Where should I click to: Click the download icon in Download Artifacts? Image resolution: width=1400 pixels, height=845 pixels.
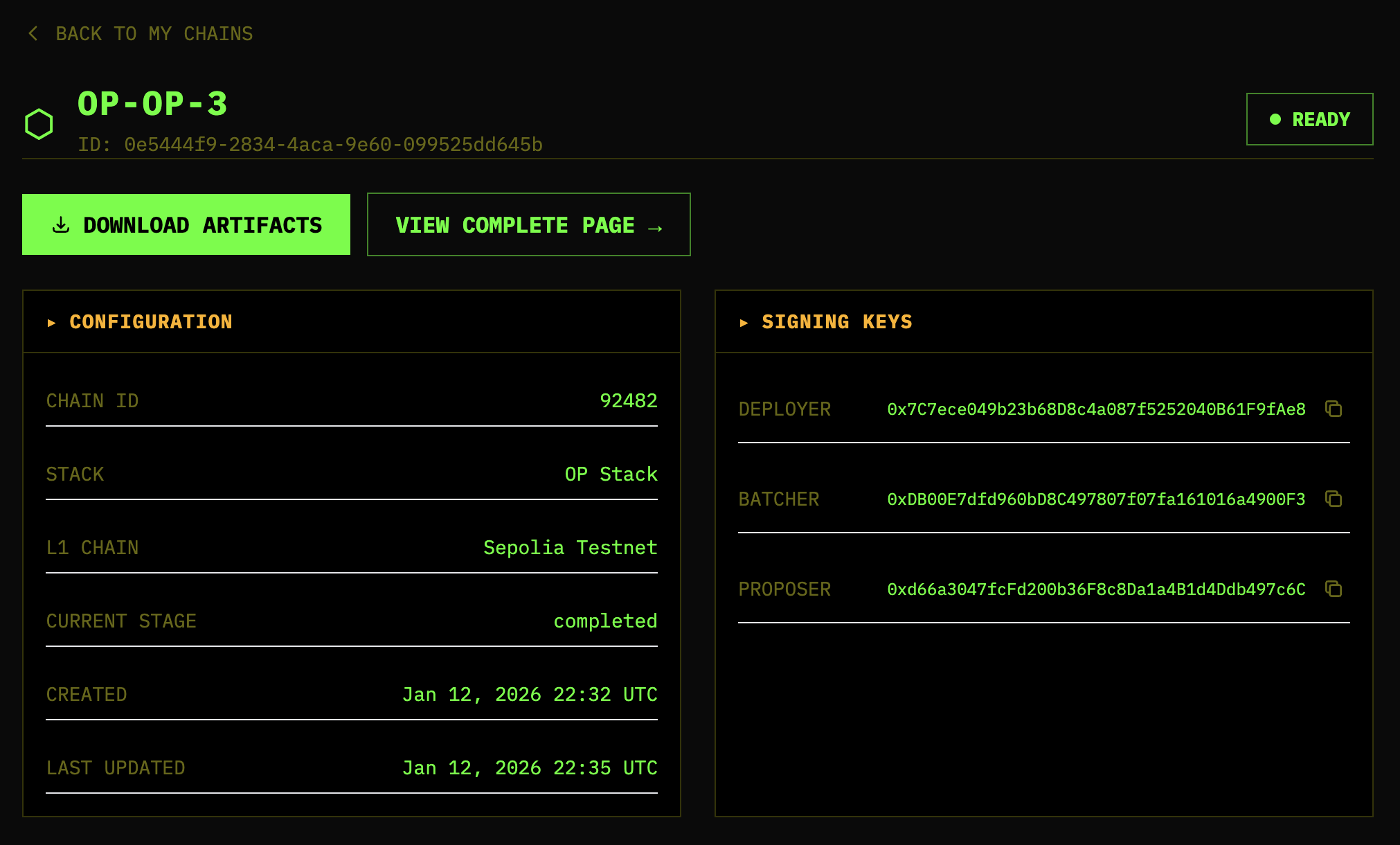[x=61, y=225]
